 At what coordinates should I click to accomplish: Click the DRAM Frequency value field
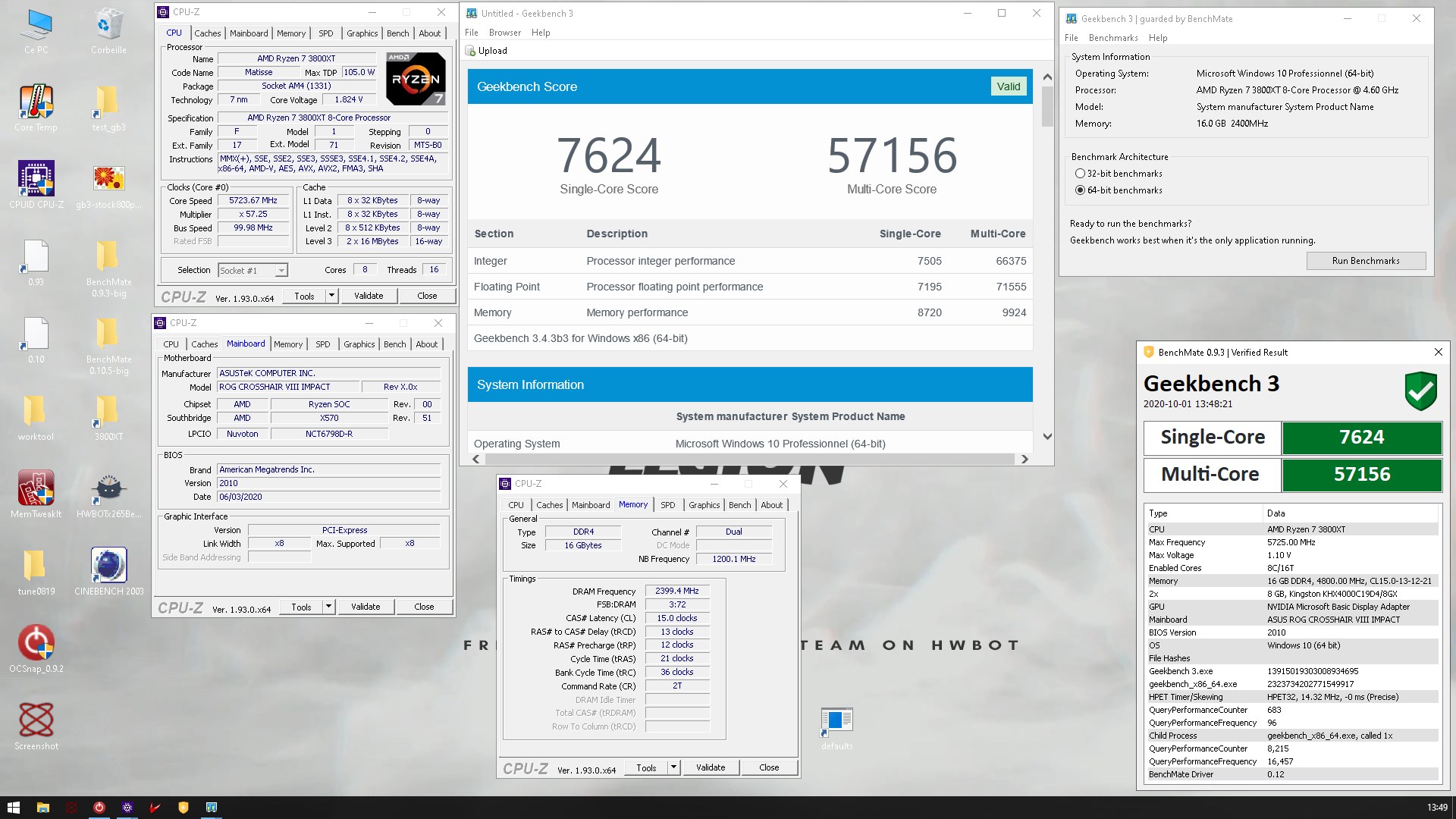677,591
